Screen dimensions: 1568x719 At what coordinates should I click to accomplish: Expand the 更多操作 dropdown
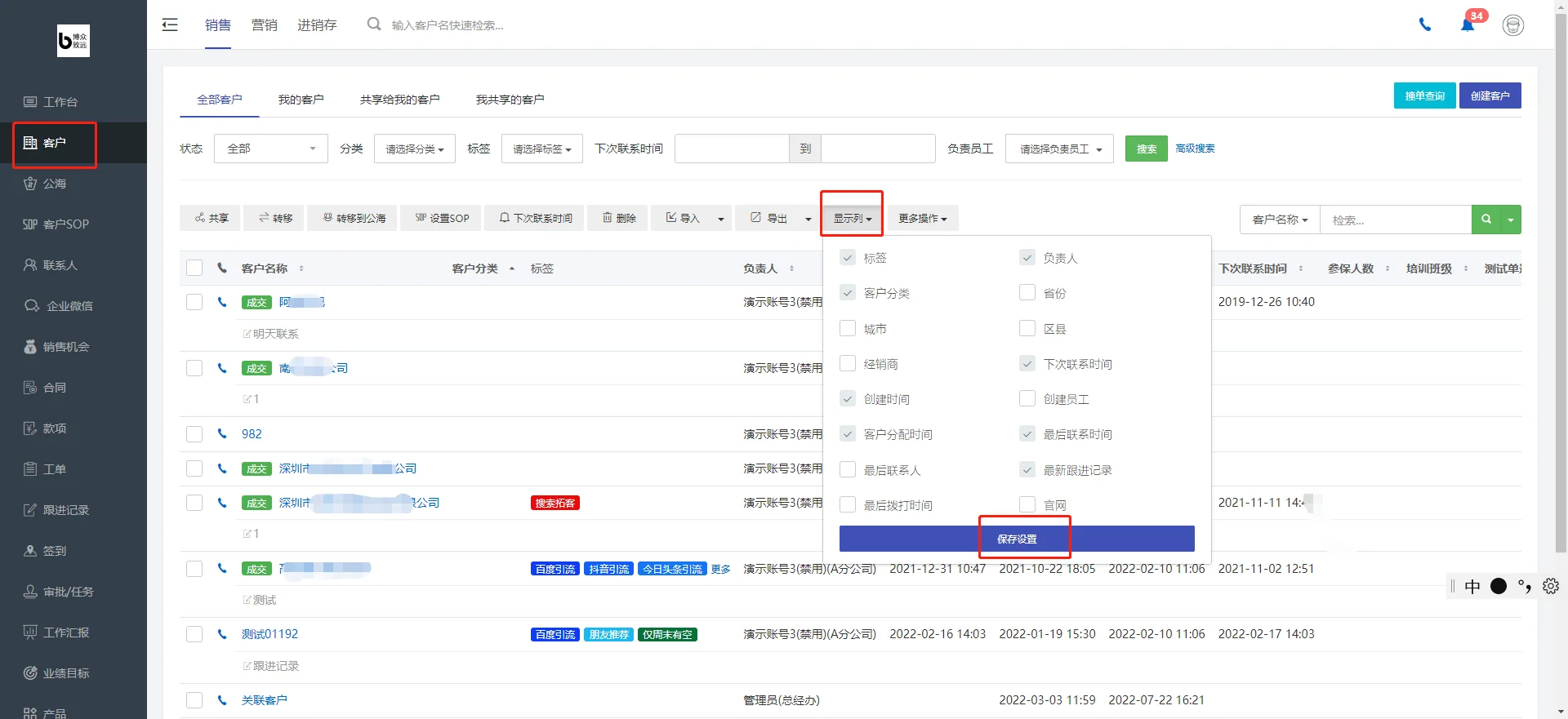(x=923, y=218)
